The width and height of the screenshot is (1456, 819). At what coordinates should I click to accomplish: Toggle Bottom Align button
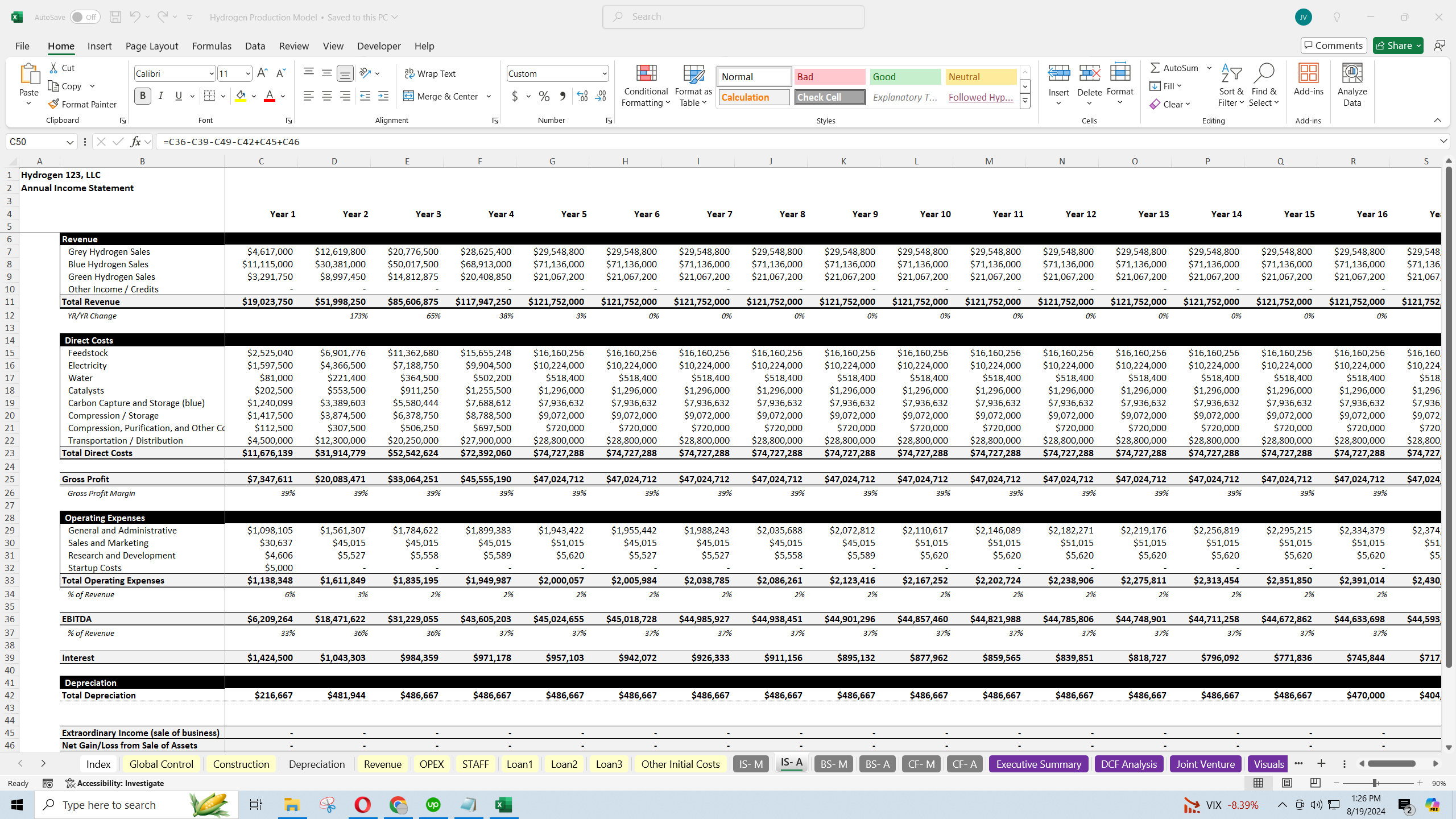click(345, 73)
